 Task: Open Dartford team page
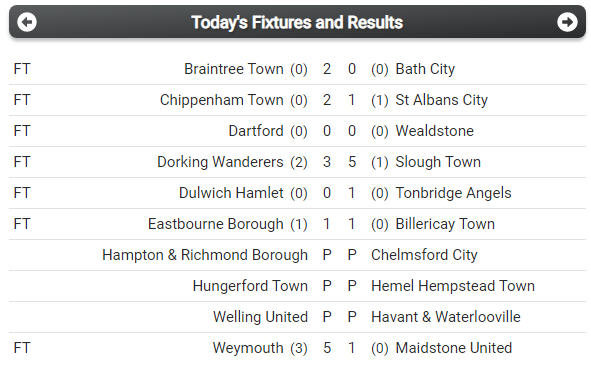(256, 131)
